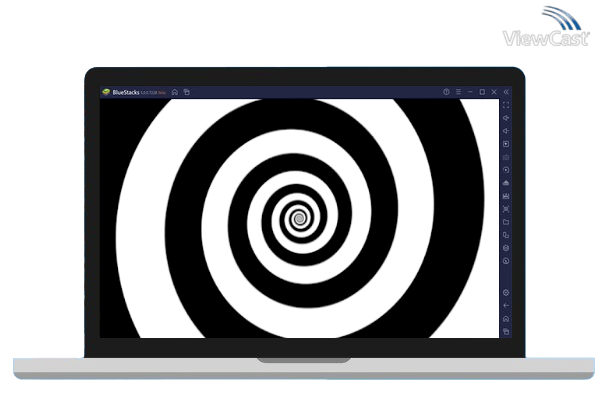Click the BlueStacks logo icon
This screenshot has height=414, width=602.
[106, 92]
